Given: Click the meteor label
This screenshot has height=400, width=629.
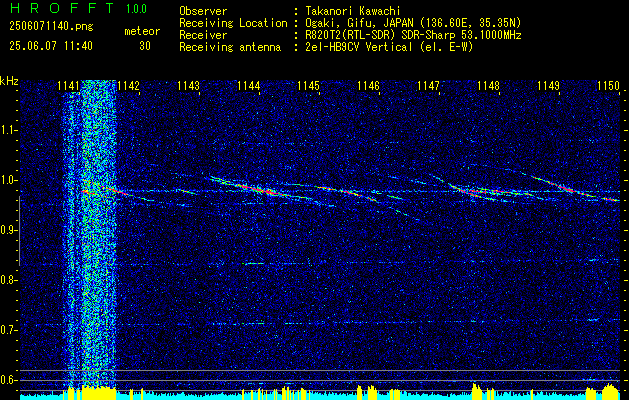Looking at the screenshot, I should click(x=142, y=31).
